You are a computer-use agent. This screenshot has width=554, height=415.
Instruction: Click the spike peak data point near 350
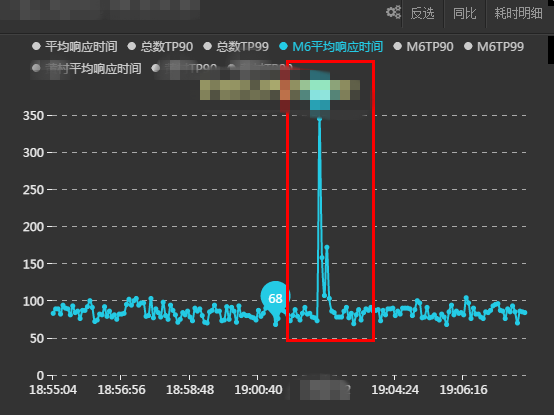(x=319, y=119)
